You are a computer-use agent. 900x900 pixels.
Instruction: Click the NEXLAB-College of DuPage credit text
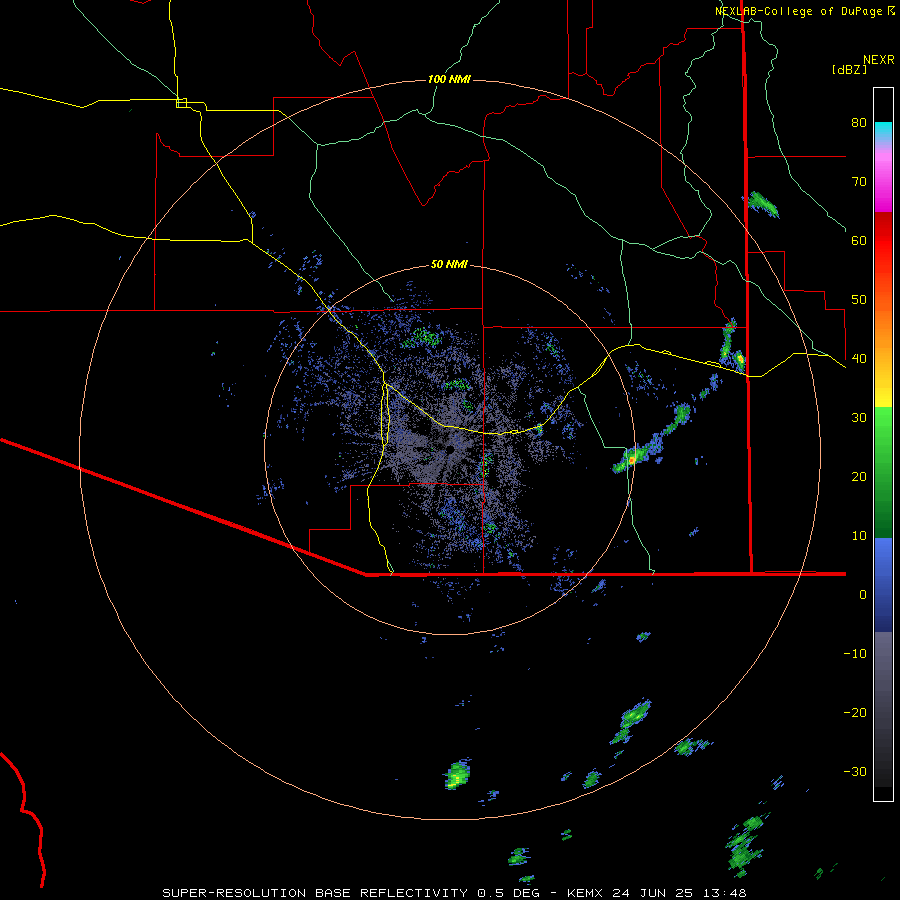click(x=798, y=11)
